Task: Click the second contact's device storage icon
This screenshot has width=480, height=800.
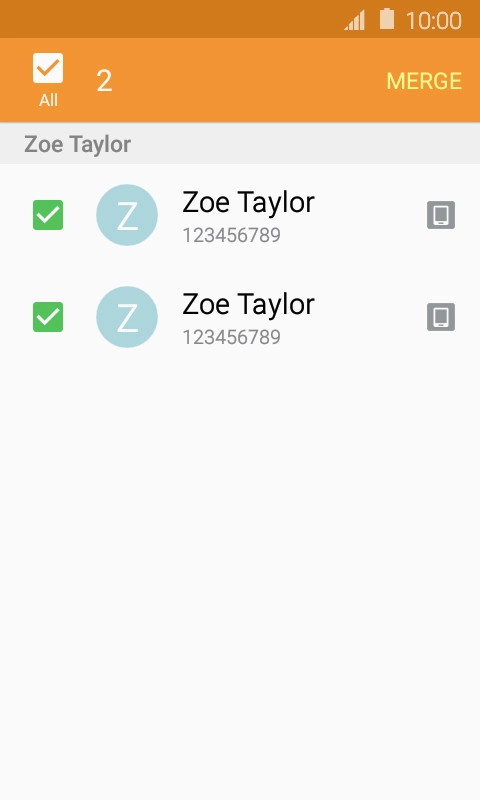Action: coord(441,317)
